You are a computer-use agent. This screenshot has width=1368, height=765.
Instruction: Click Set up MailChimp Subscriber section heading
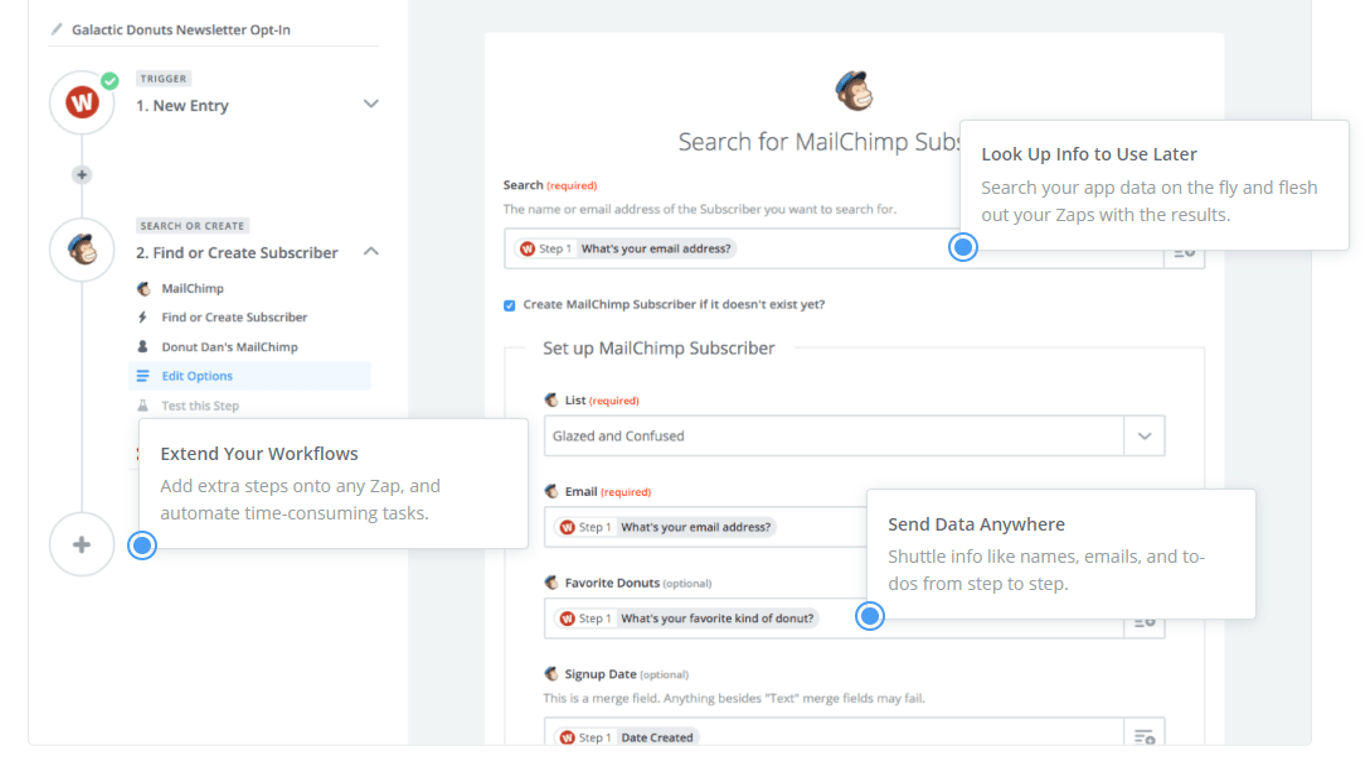coord(659,348)
